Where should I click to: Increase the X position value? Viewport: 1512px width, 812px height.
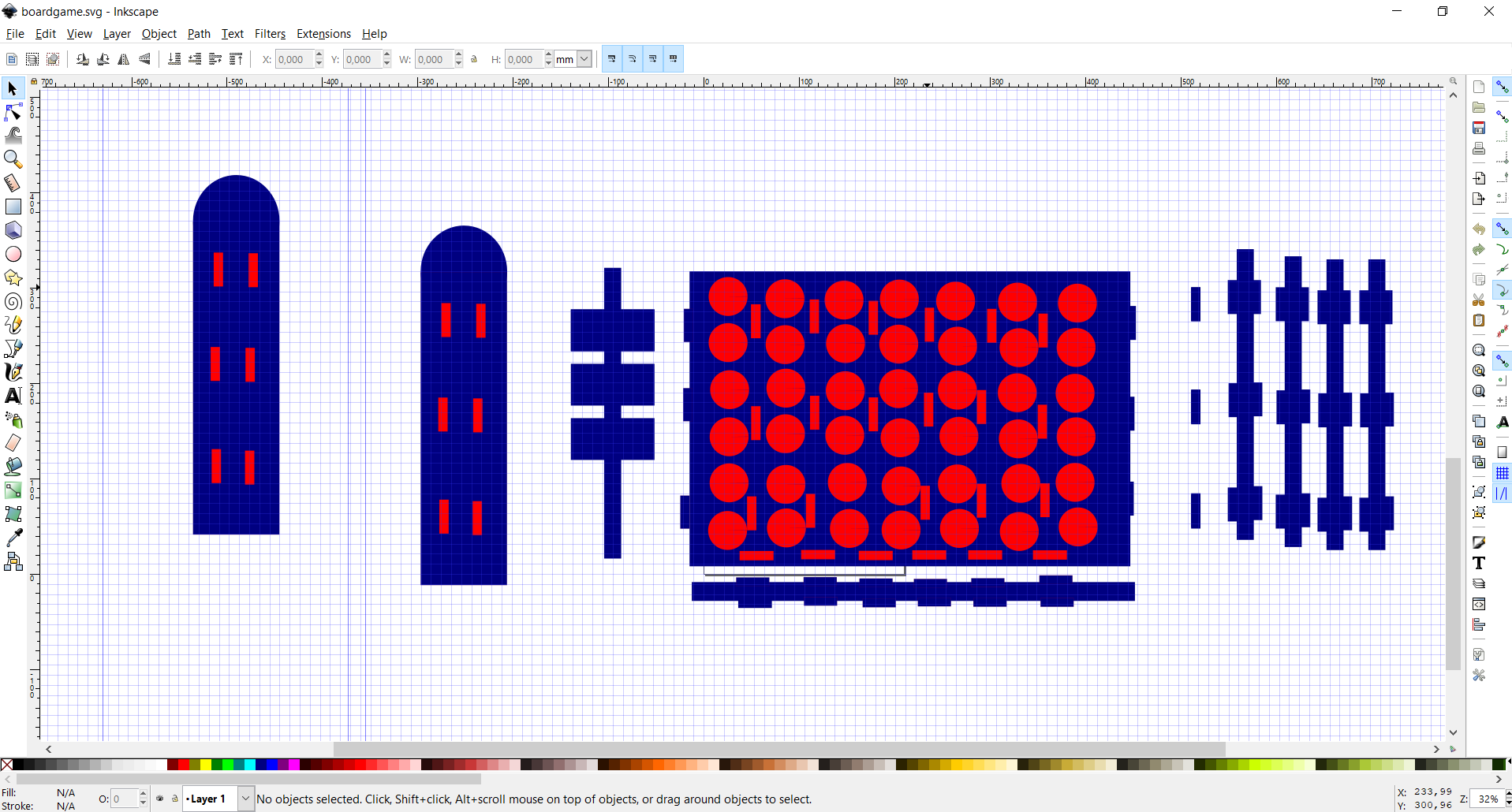[x=319, y=54]
